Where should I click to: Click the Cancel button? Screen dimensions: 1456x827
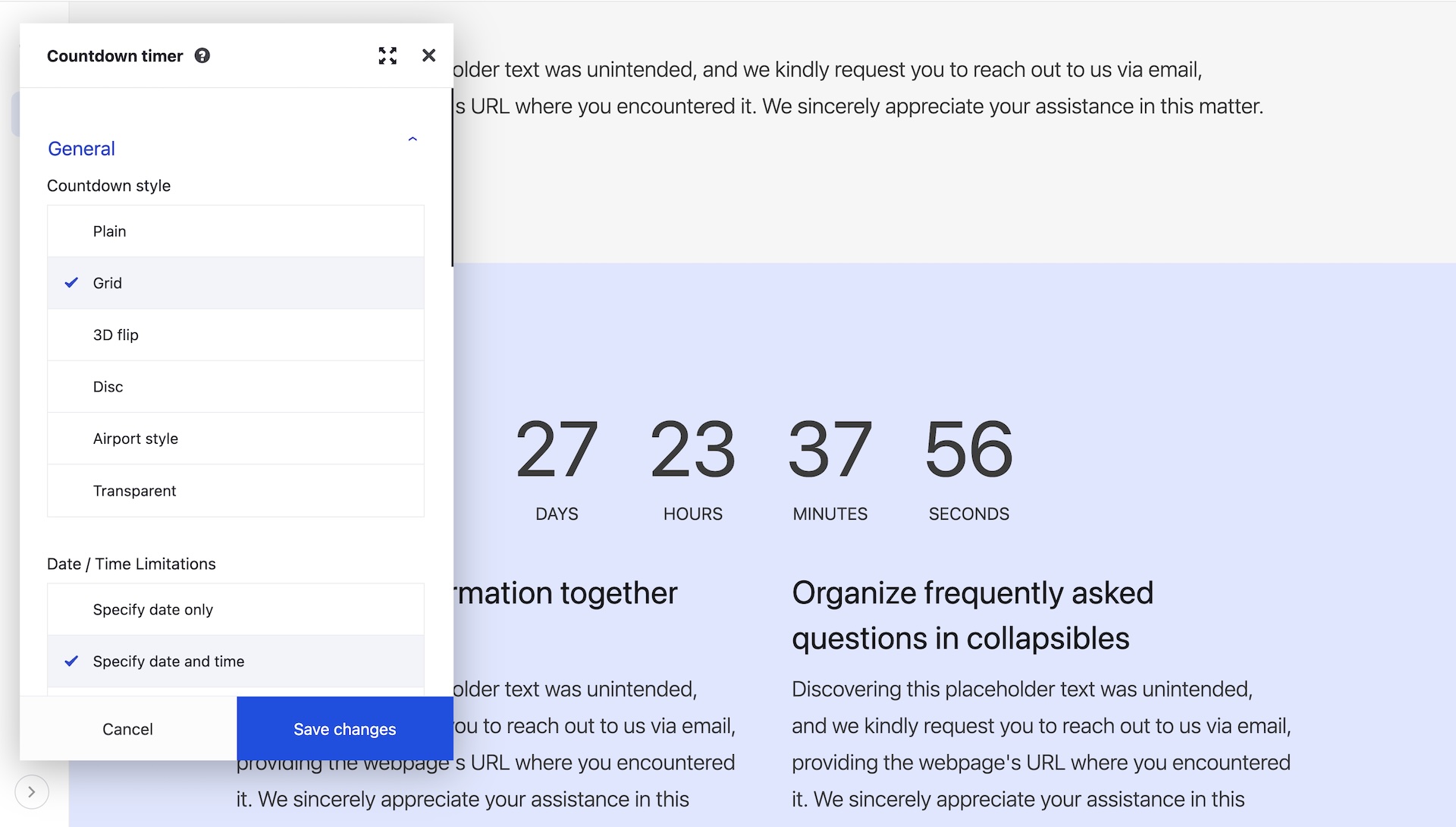[x=127, y=728]
